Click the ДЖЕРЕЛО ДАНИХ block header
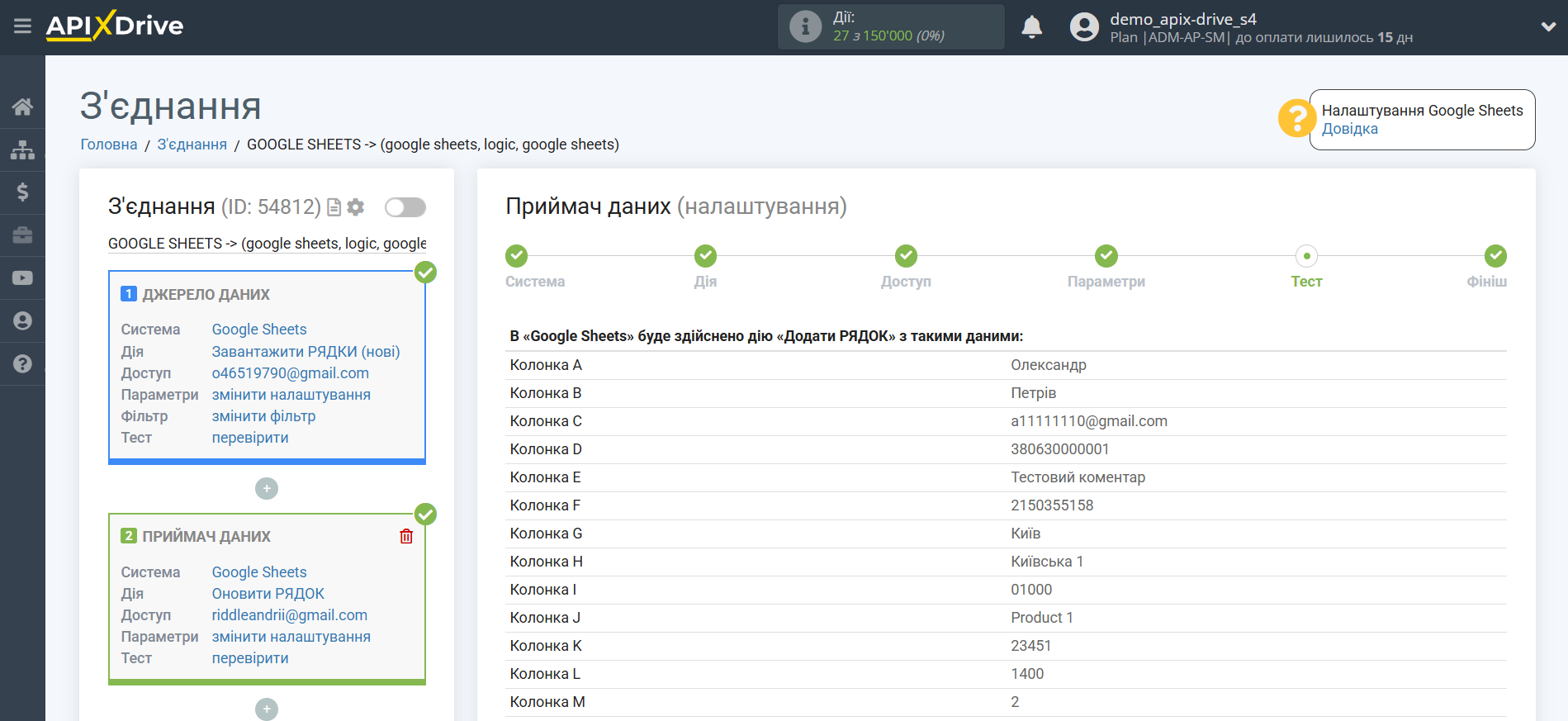The height and width of the screenshot is (721, 1568). pyautogui.click(x=206, y=295)
